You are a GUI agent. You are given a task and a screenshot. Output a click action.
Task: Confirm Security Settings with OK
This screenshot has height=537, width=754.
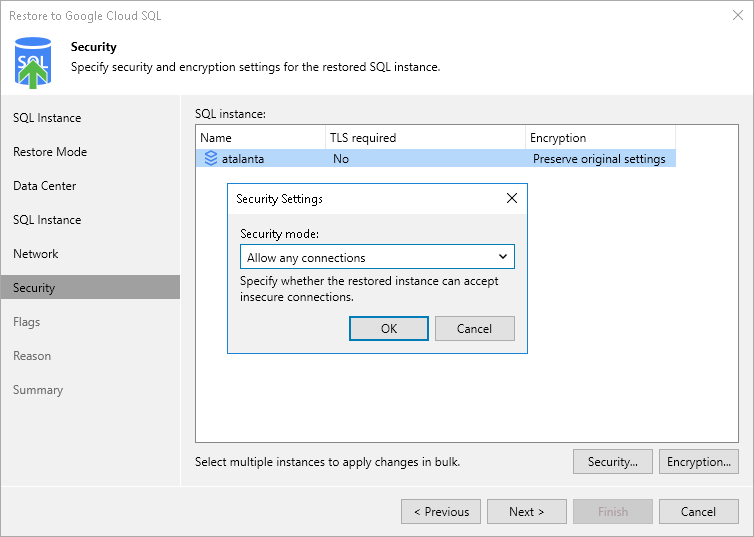click(x=389, y=328)
